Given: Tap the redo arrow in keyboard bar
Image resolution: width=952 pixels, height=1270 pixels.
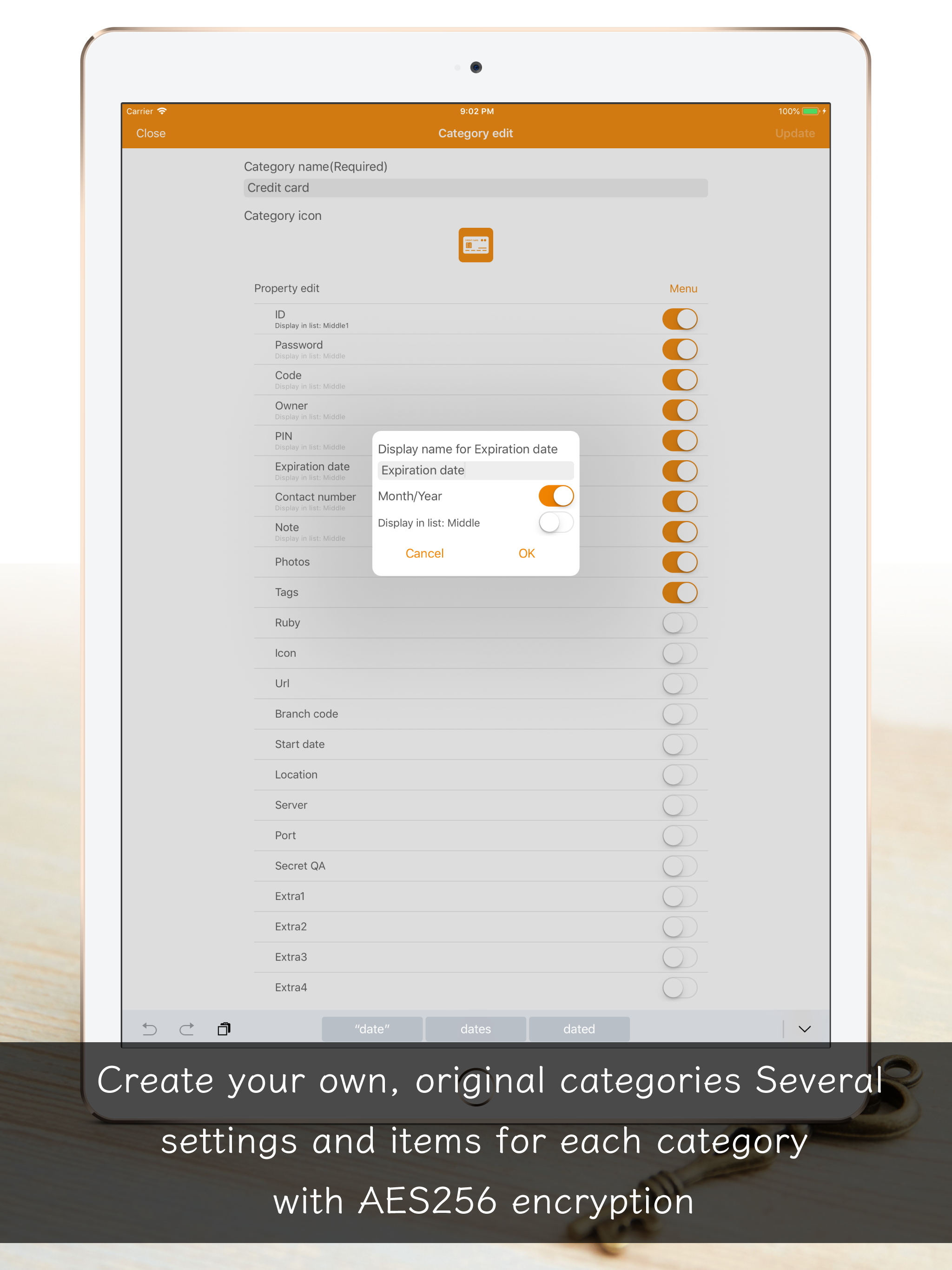Looking at the screenshot, I should 186,1029.
